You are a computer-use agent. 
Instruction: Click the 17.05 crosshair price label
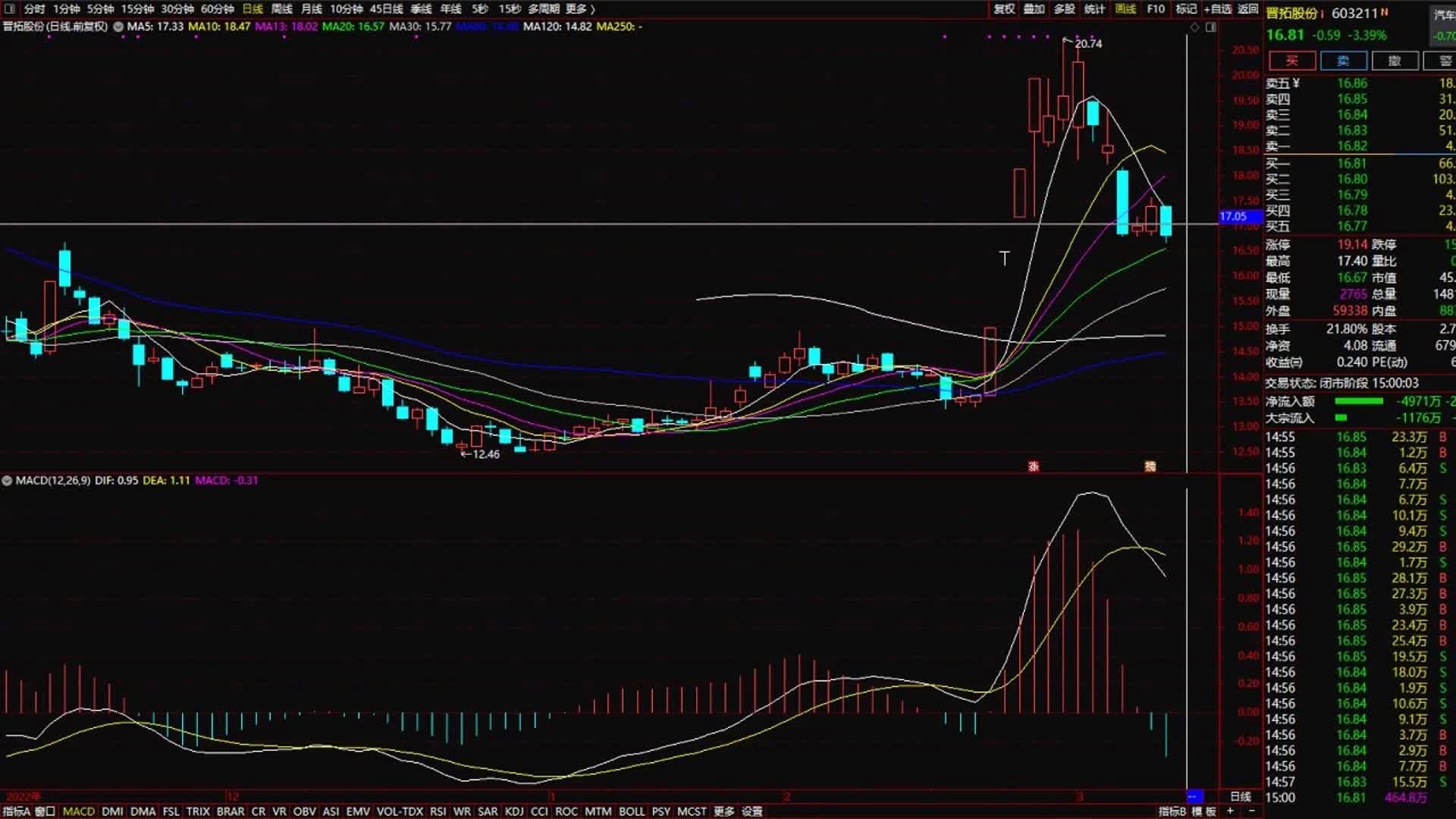click(x=1241, y=216)
